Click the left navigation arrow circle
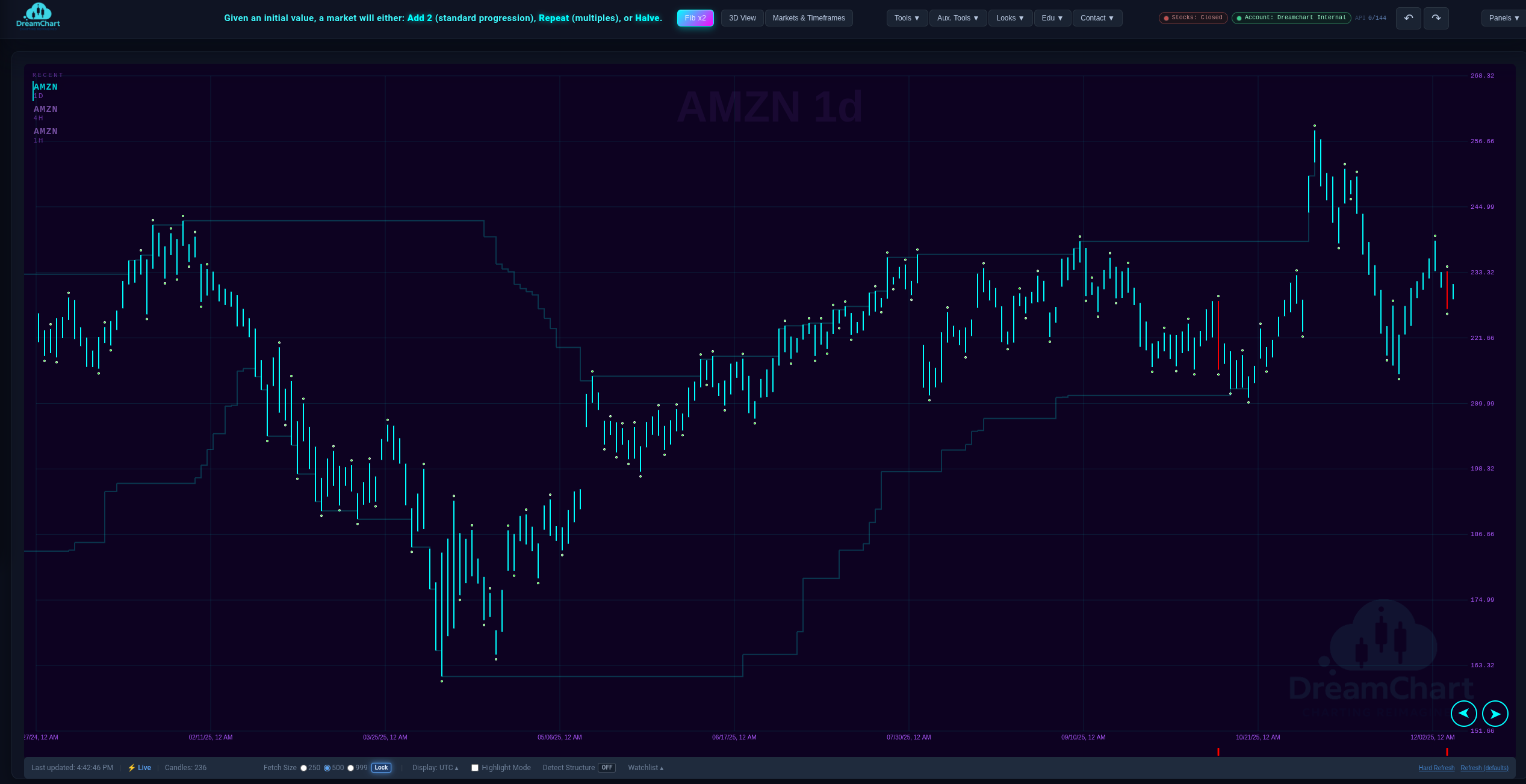 click(1464, 714)
